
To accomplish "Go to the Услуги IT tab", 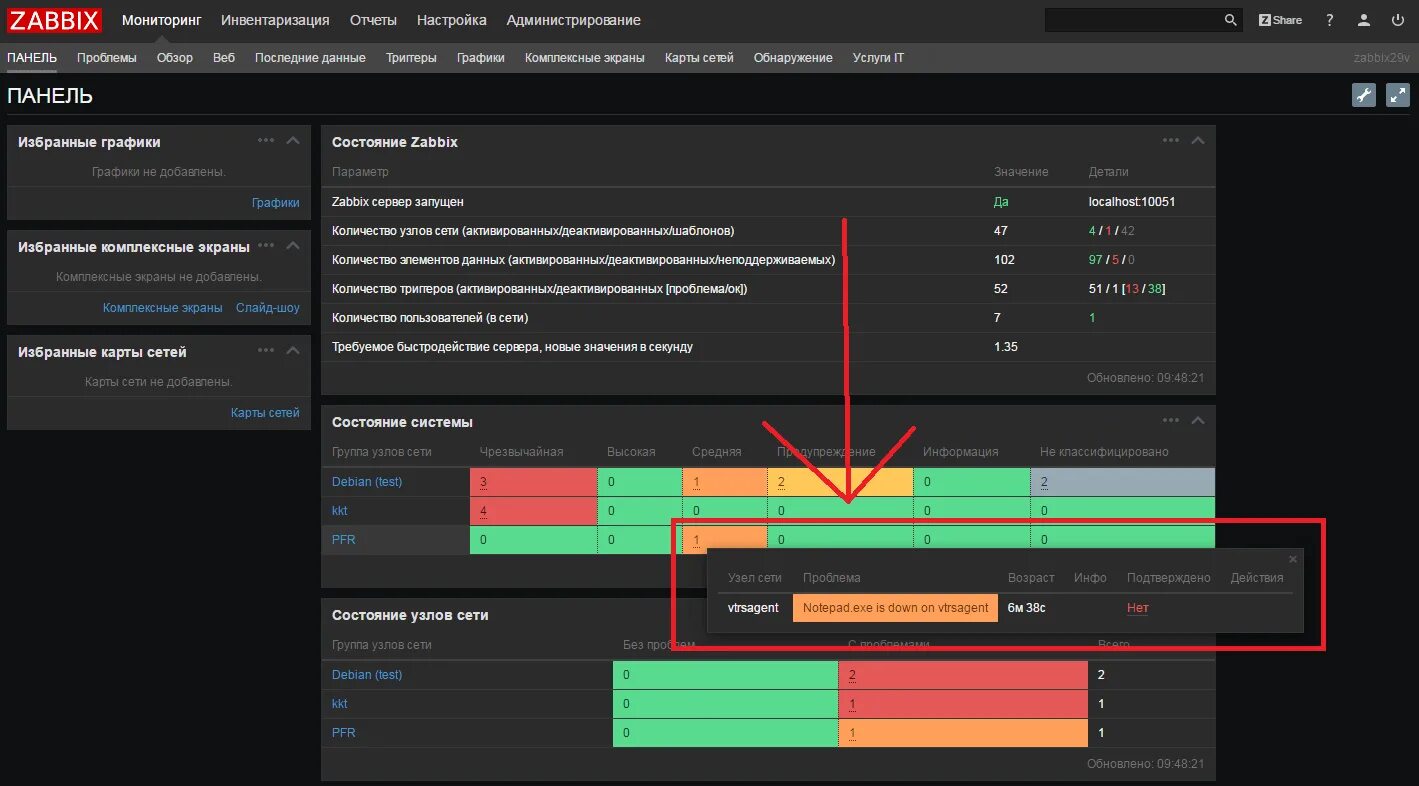I will (x=878, y=58).
